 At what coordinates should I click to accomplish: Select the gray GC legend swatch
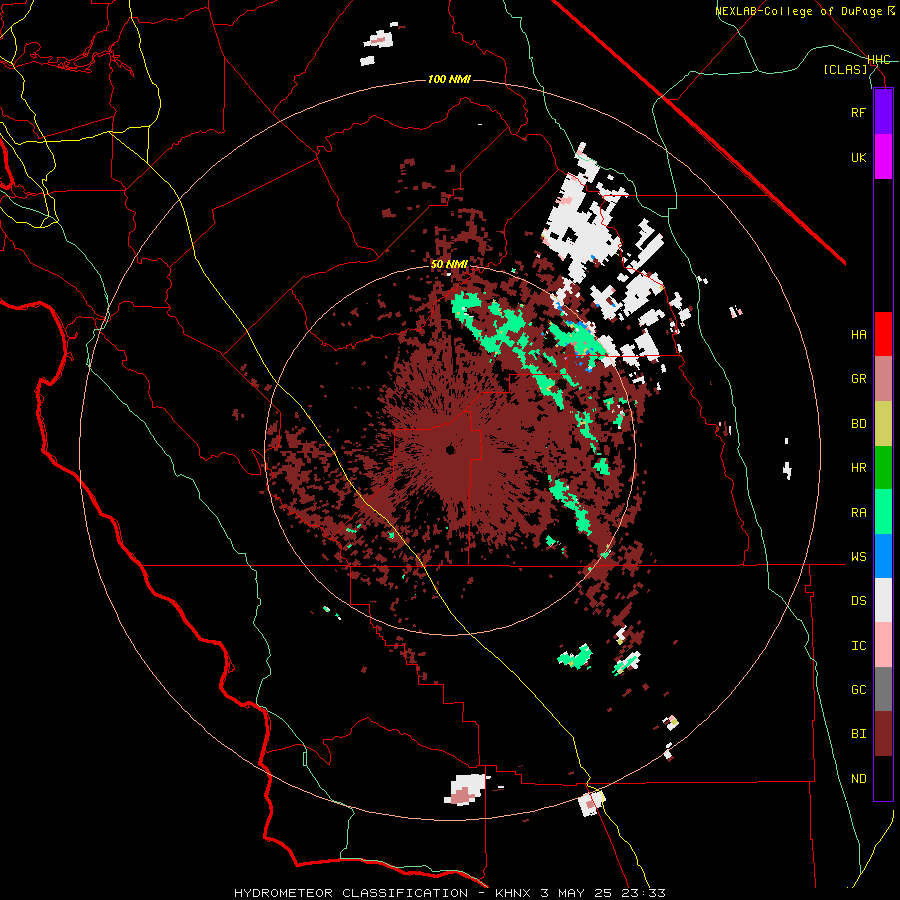coord(883,689)
